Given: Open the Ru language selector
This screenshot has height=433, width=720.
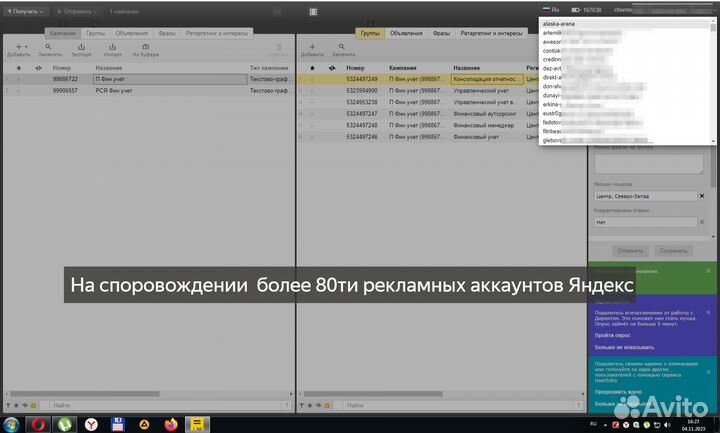Looking at the screenshot, I should pos(551,10).
